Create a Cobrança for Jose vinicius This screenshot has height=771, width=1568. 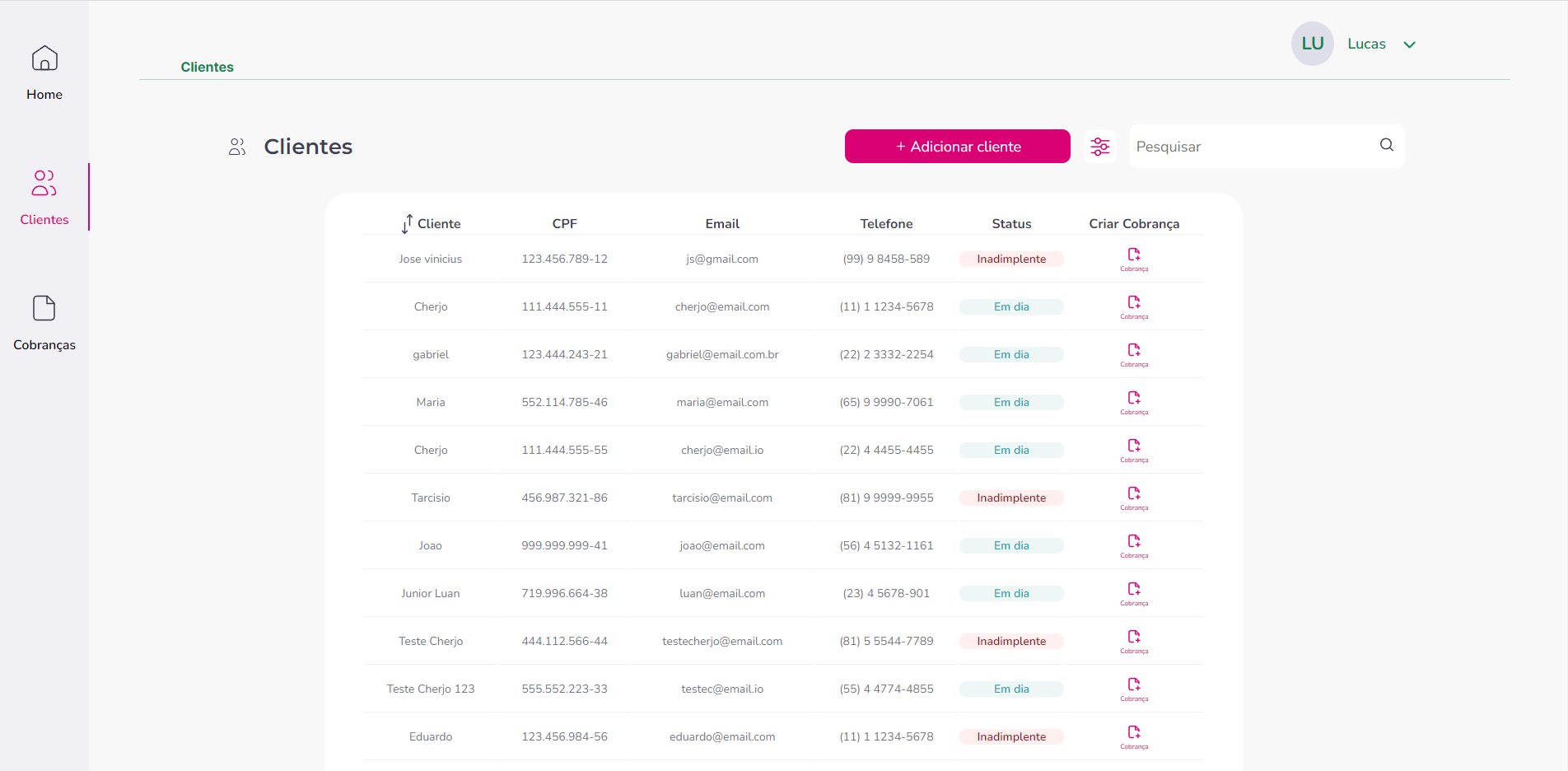[x=1134, y=258]
